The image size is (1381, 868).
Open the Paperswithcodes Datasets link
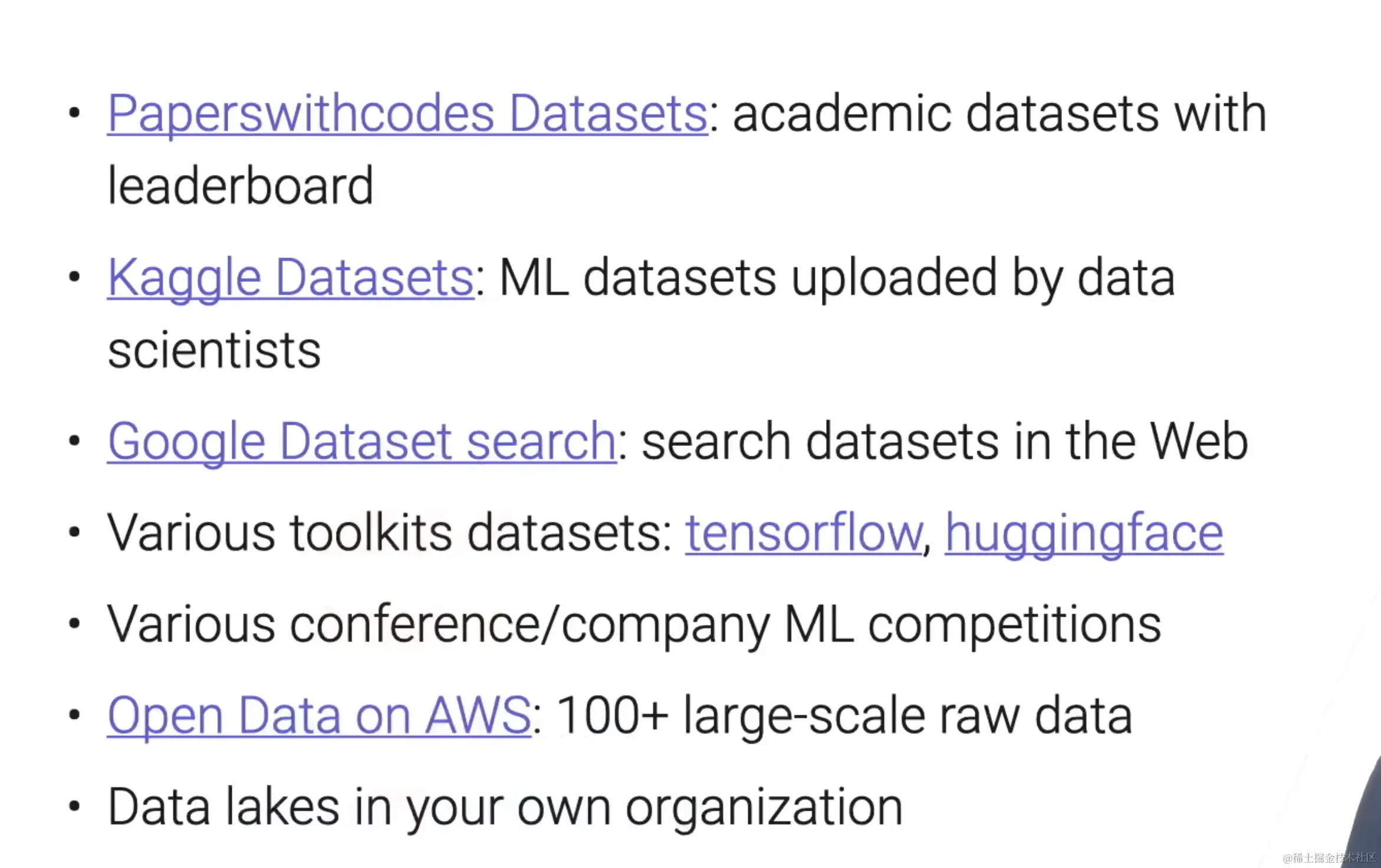click(x=407, y=114)
